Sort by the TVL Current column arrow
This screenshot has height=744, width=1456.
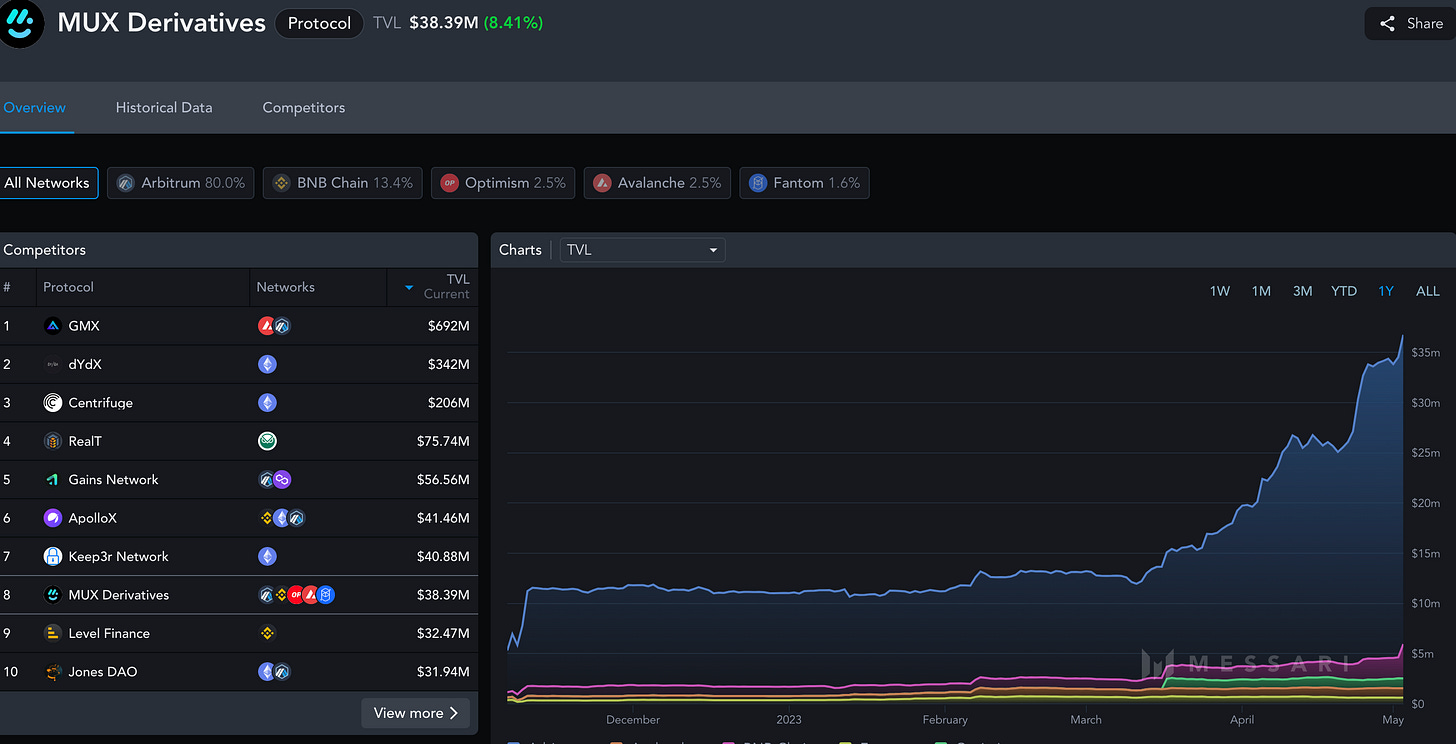(409, 287)
